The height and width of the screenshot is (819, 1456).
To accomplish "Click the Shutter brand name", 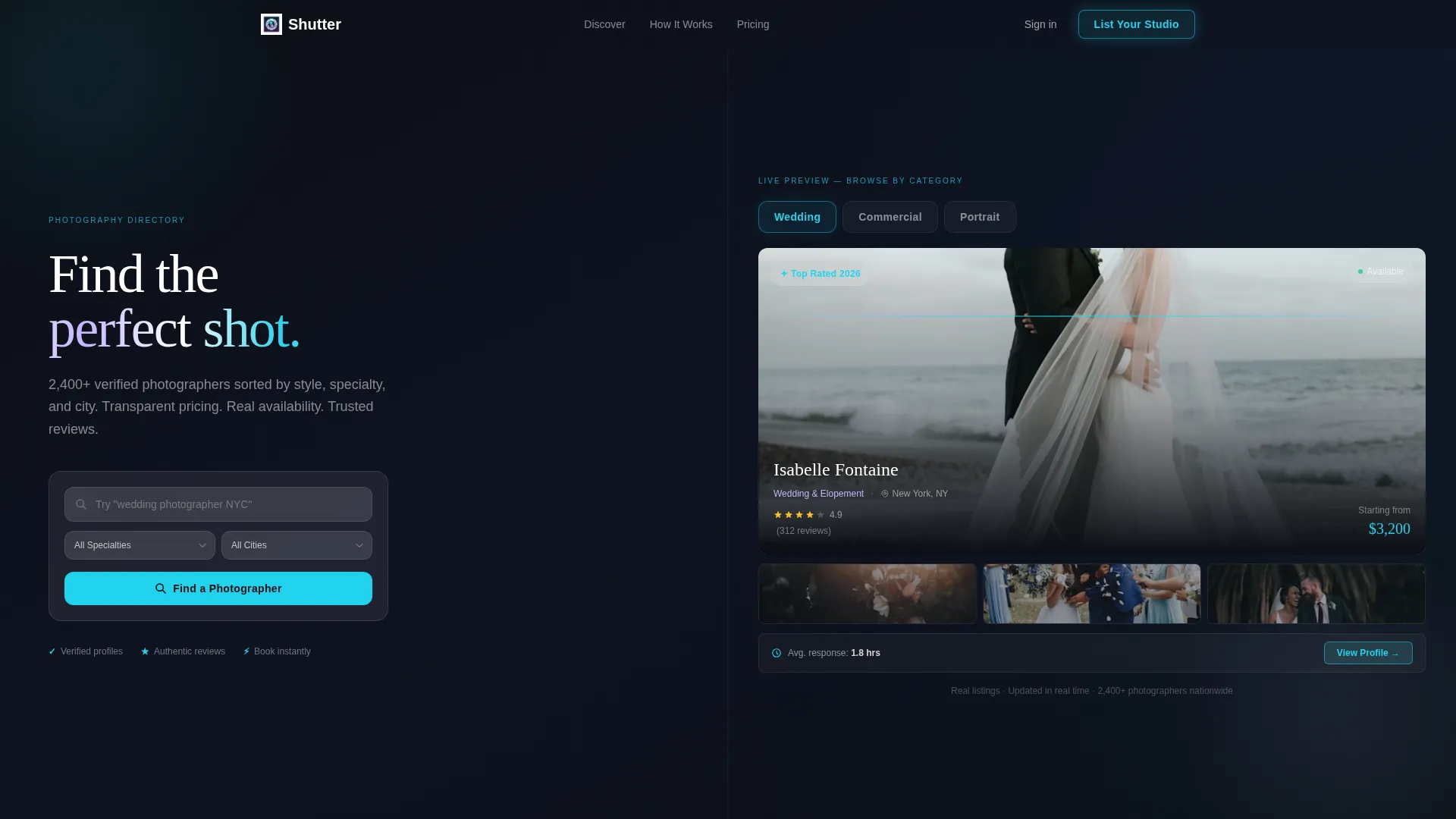I will coord(315,24).
